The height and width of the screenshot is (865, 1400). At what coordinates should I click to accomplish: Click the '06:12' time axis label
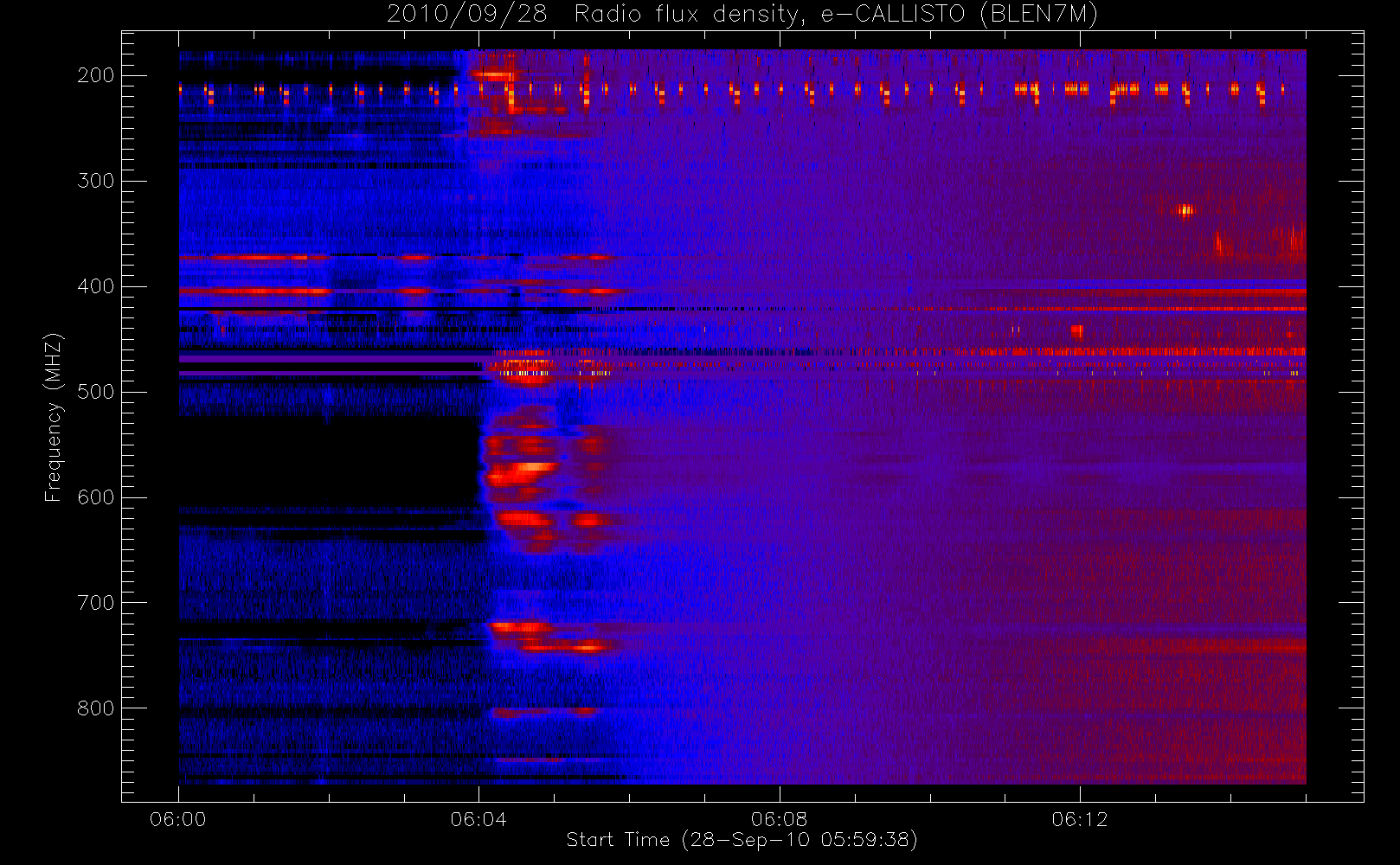(x=1080, y=819)
